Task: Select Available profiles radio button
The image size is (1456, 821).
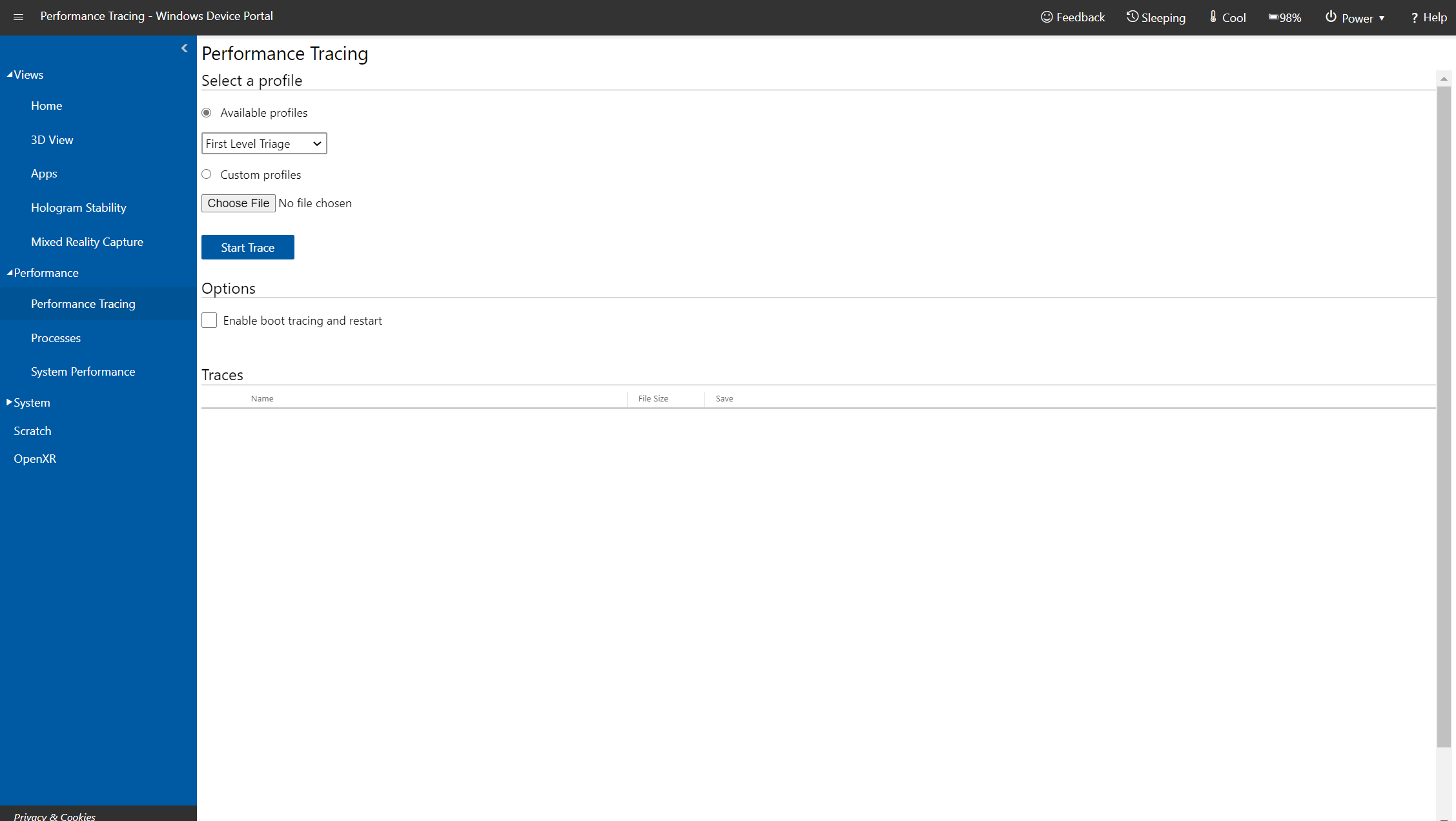Action: point(207,112)
